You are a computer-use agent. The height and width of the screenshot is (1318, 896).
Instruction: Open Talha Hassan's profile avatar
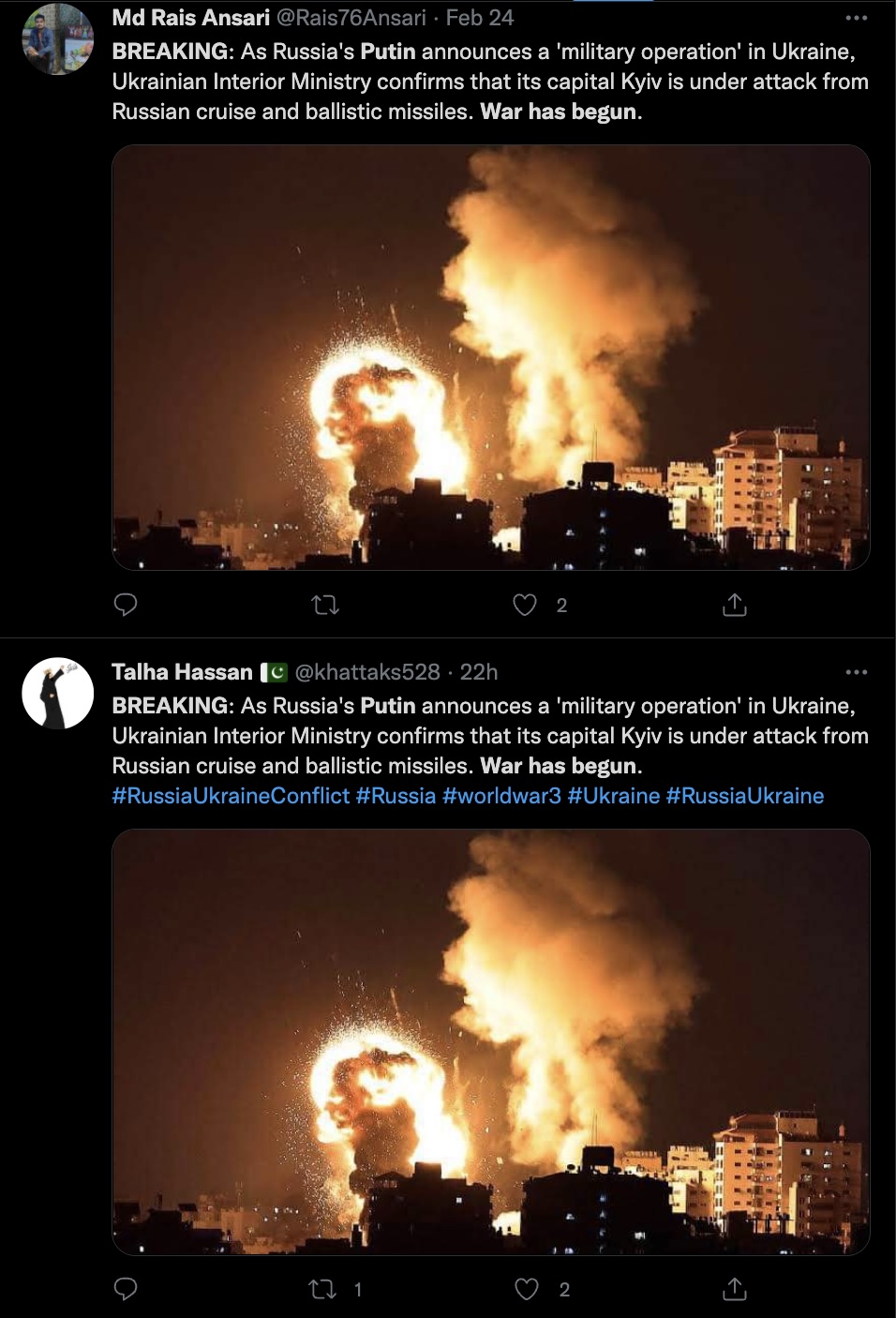(58, 693)
